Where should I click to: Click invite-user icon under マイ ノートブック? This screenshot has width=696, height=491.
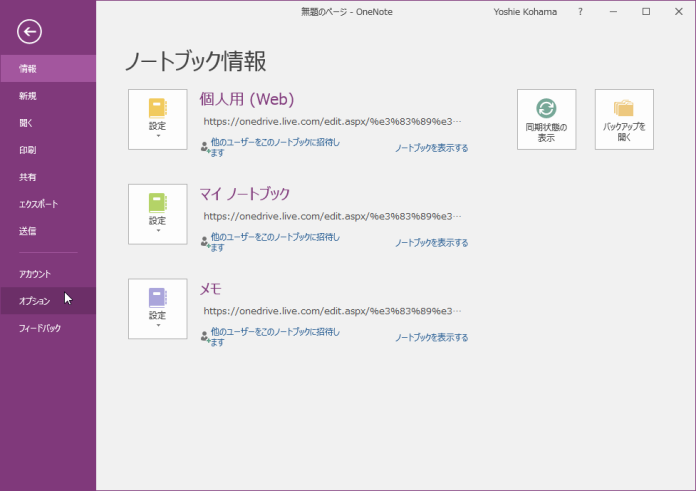pos(205,241)
